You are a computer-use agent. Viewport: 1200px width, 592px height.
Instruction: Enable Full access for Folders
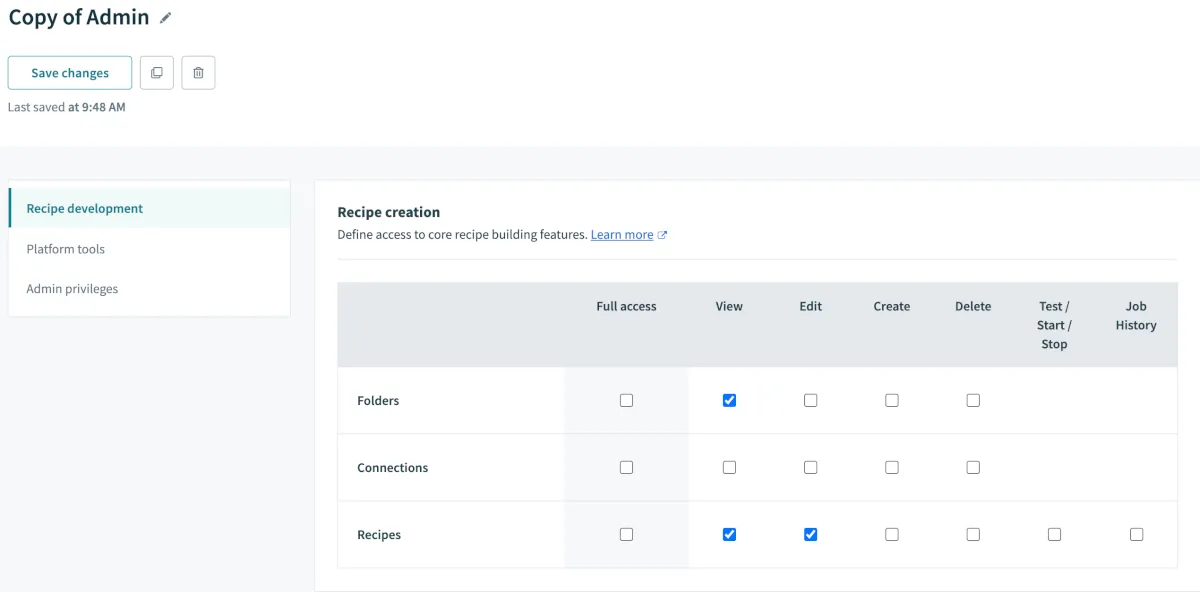click(x=626, y=400)
